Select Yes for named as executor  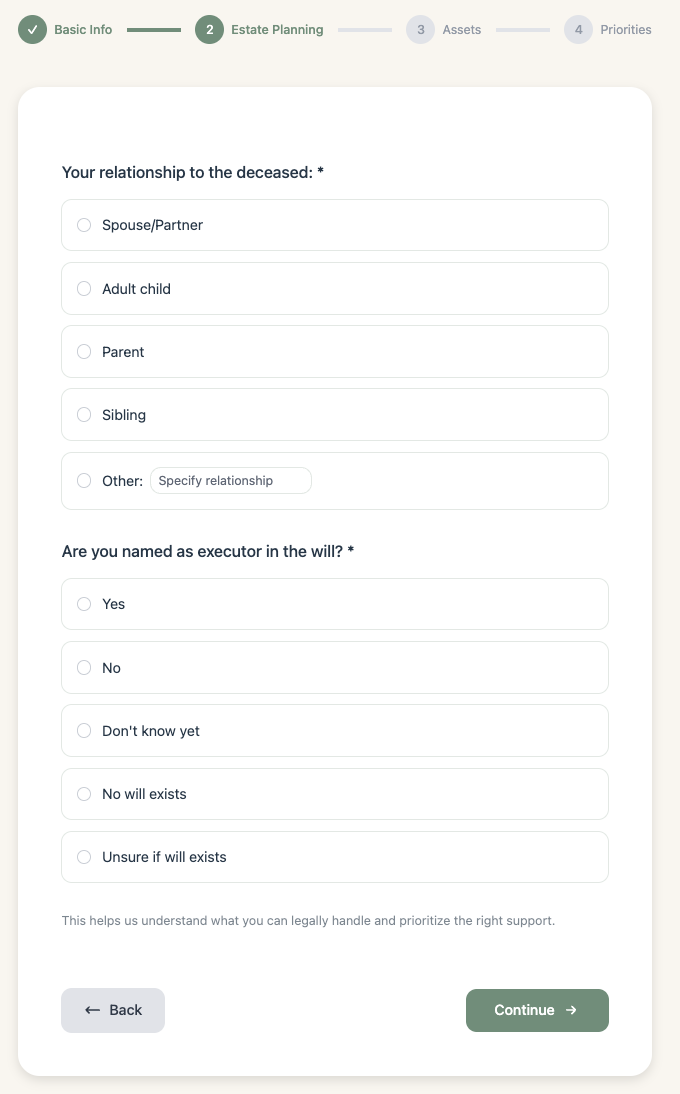[x=84, y=604]
